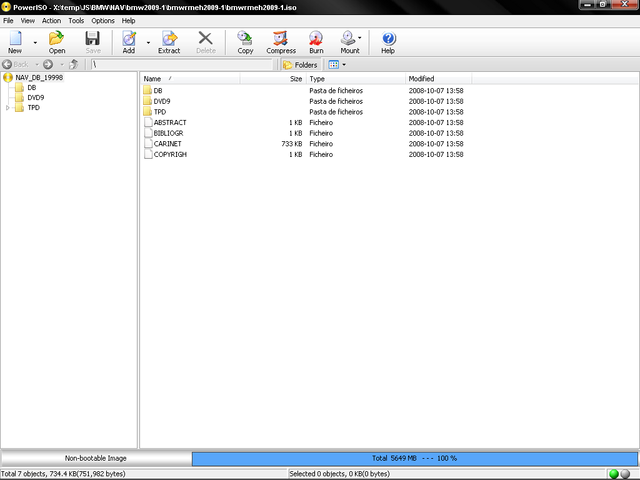Sort by the Type column header

(356, 79)
